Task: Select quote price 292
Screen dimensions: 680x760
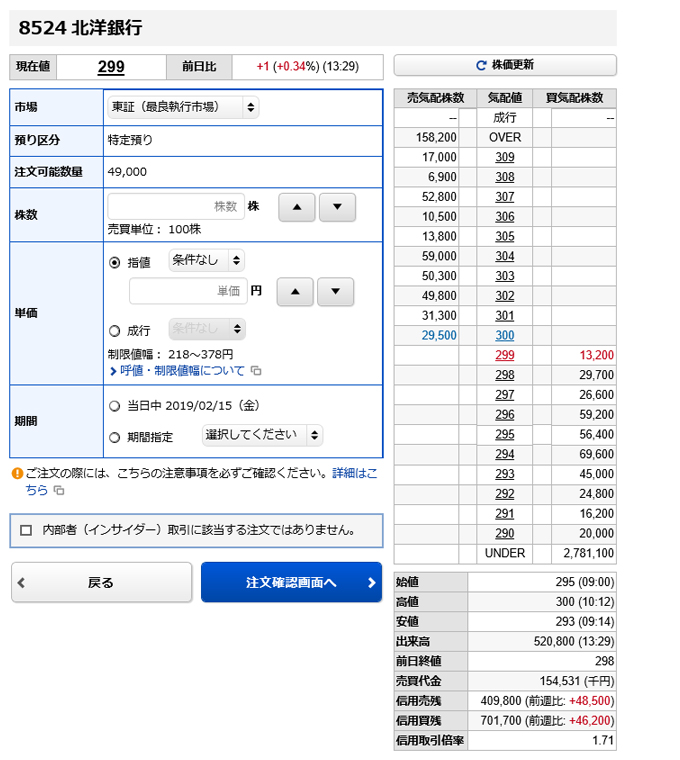Action: coord(505,494)
